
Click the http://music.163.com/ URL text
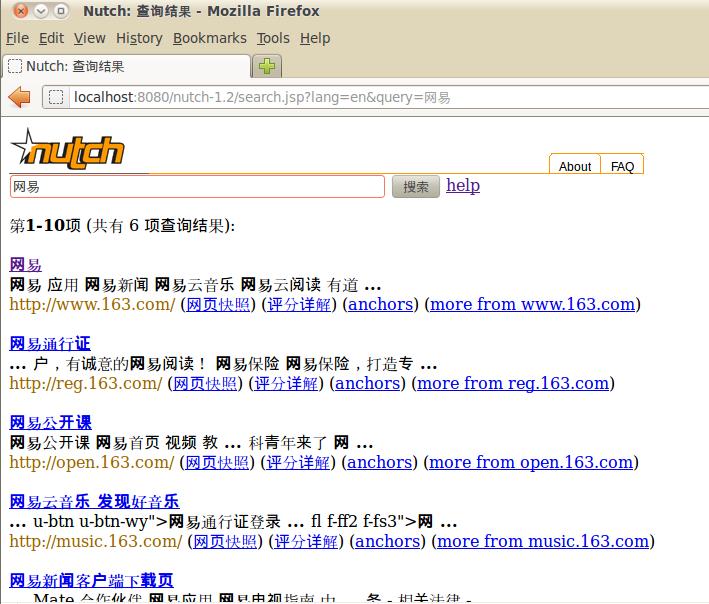click(x=95, y=541)
